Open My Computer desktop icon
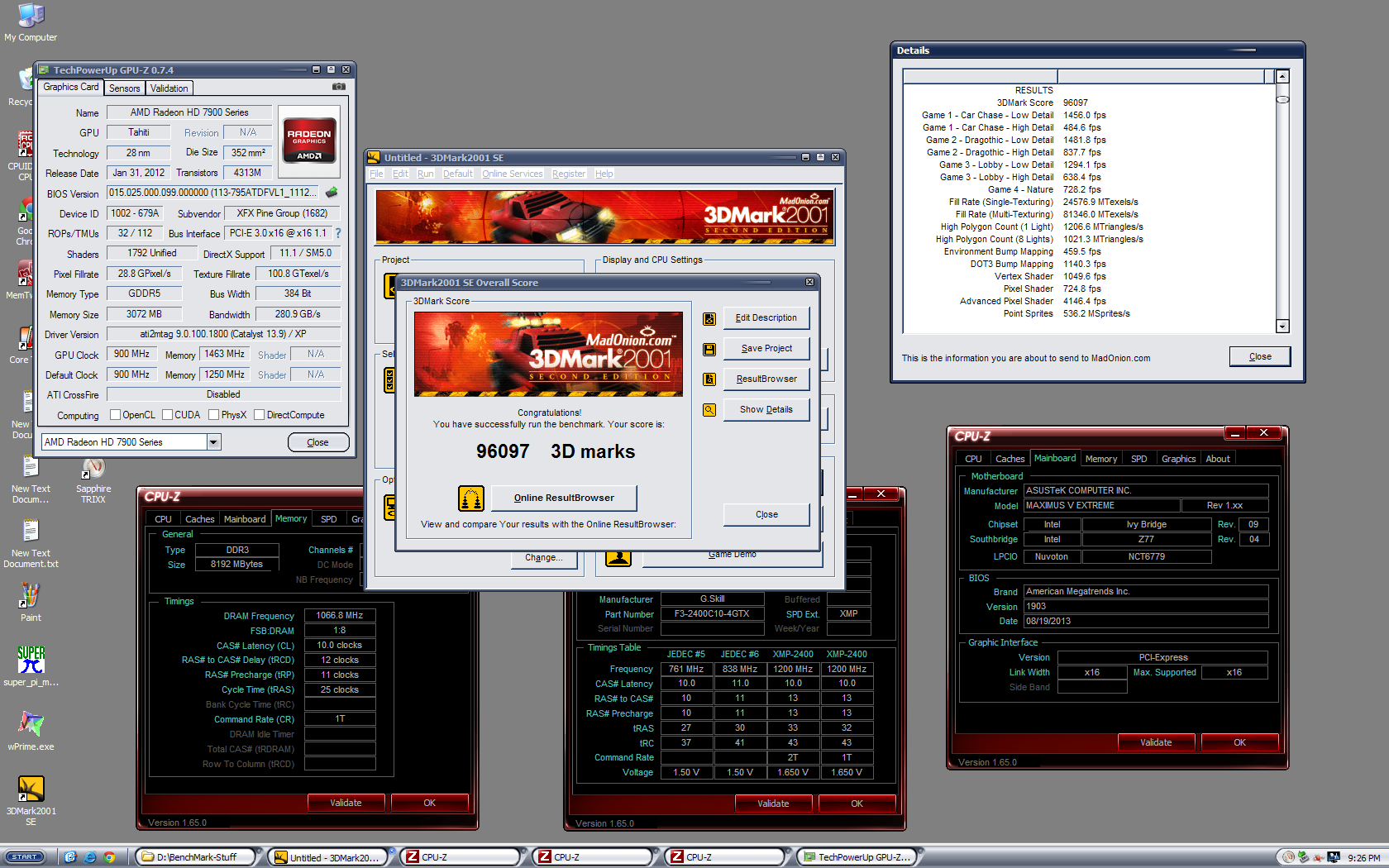 [x=31, y=22]
